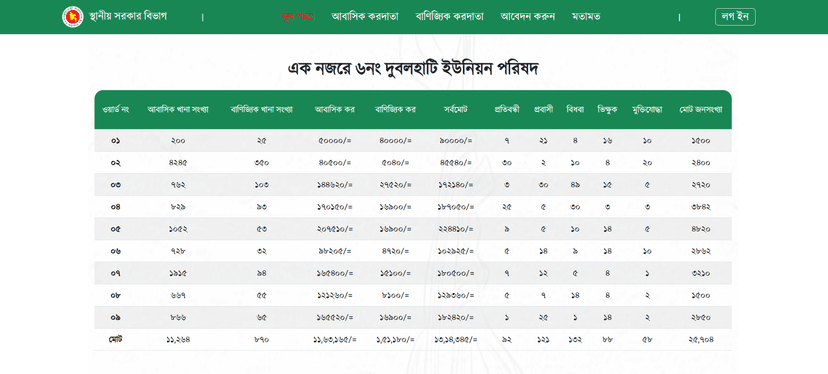
Task: Click total commercial tax ১,৫১,১৮০/=
Action: click(396, 340)
